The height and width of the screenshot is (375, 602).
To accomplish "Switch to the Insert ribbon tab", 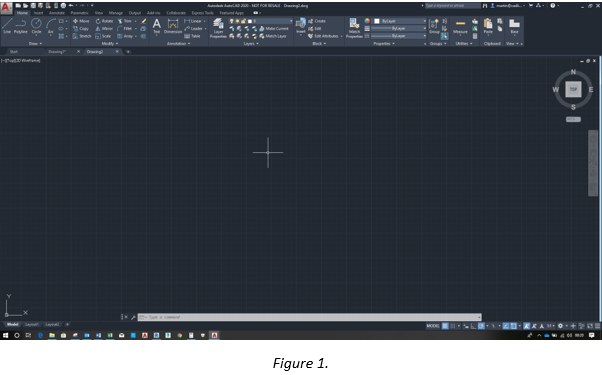I will pyautogui.click(x=38, y=13).
